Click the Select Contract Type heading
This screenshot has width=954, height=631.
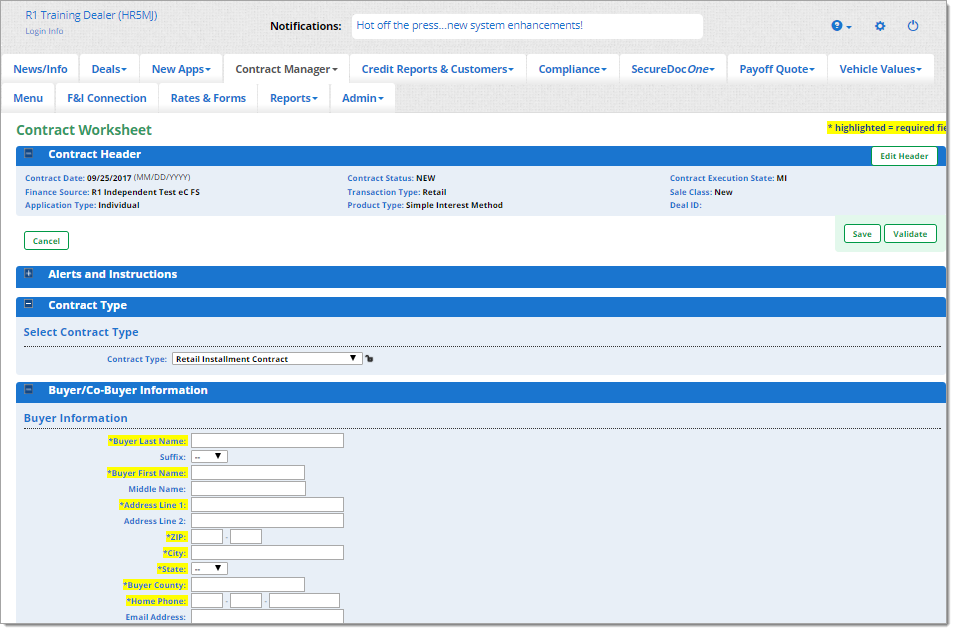click(81, 332)
